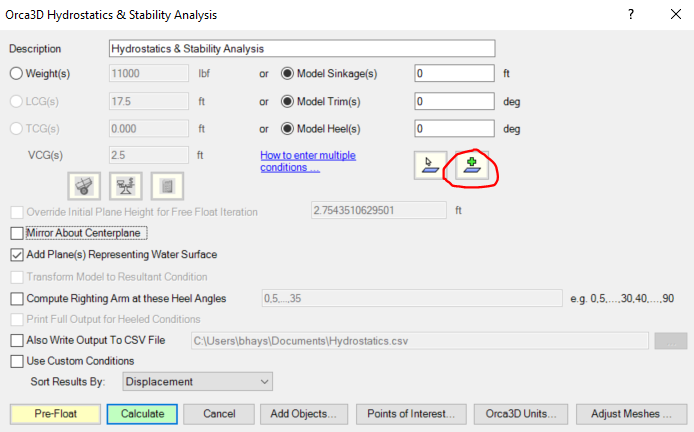Screen dimensions: 694x432
Task: Click the VCG(s) label
Action: [45, 155]
